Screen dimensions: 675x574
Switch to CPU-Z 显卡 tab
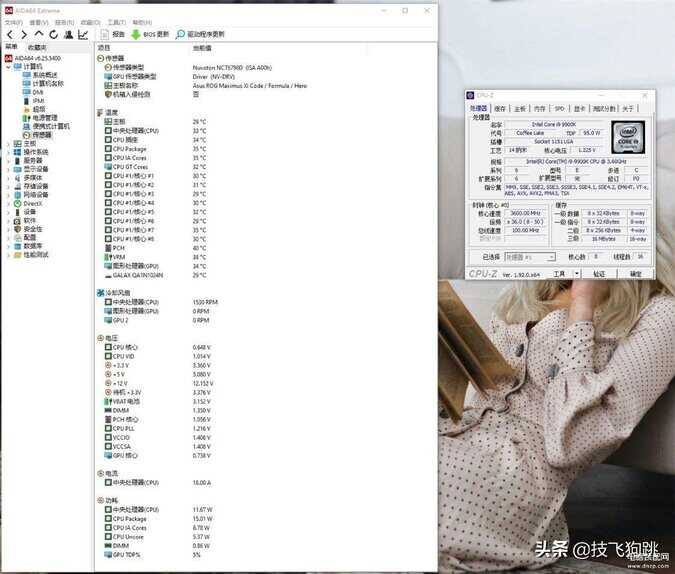click(x=579, y=109)
